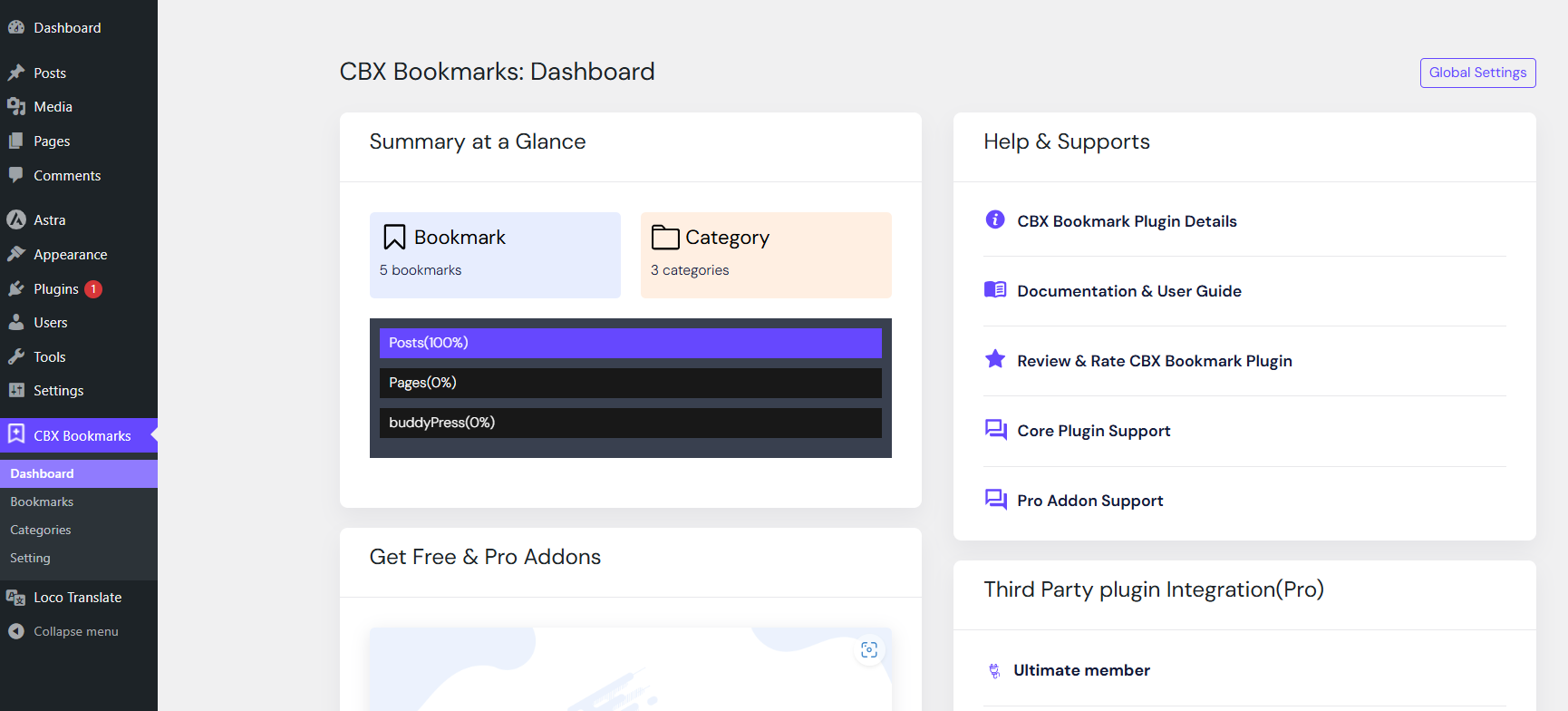The image size is (1568, 711).
Task: Open the Ultimate member integration link
Action: (1081, 670)
